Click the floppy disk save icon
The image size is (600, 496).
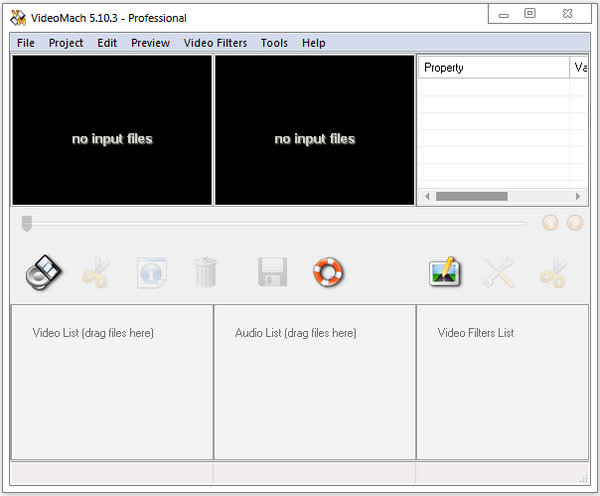pyautogui.click(x=273, y=272)
